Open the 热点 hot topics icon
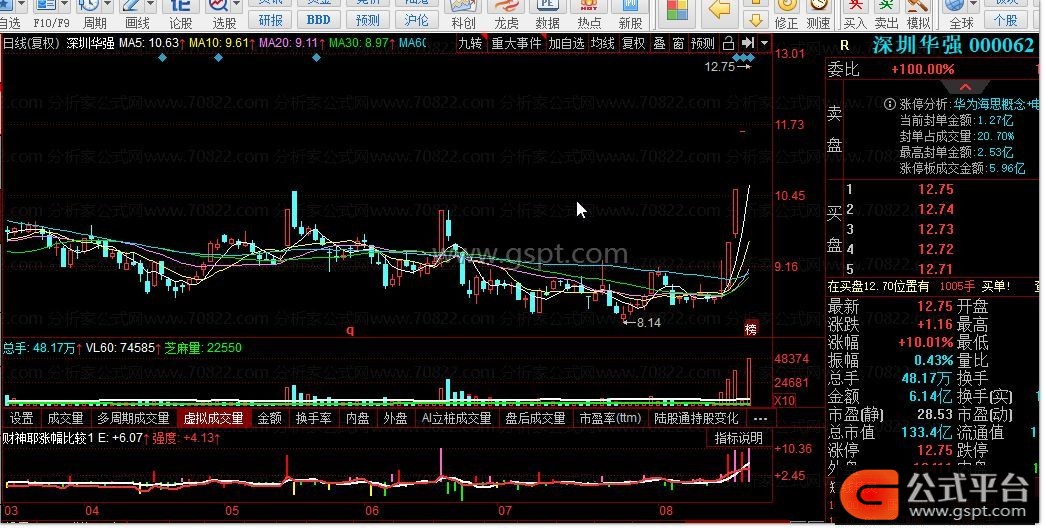The height and width of the screenshot is (528, 1045). click(588, 5)
